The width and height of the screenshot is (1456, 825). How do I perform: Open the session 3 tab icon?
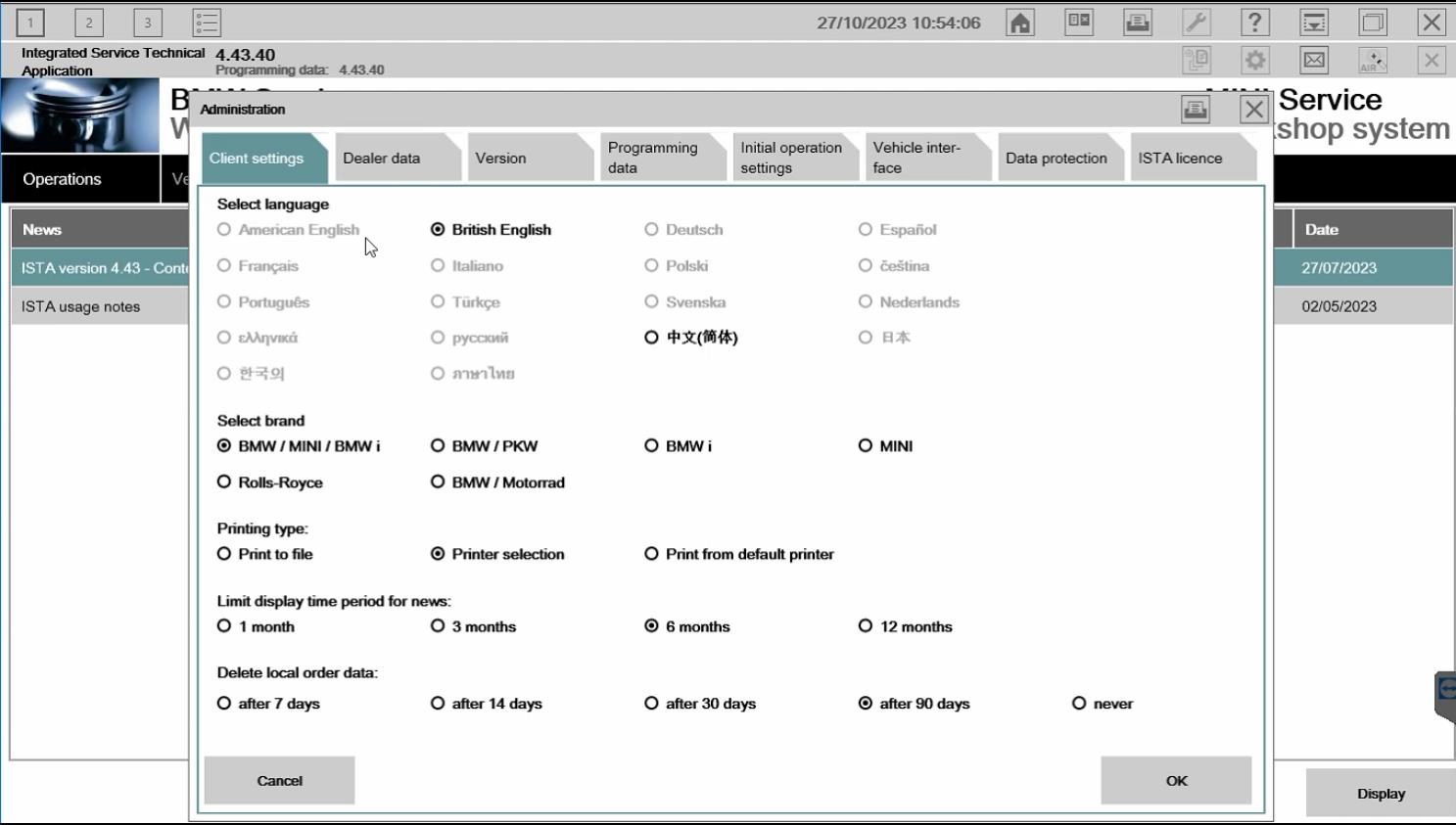click(148, 23)
